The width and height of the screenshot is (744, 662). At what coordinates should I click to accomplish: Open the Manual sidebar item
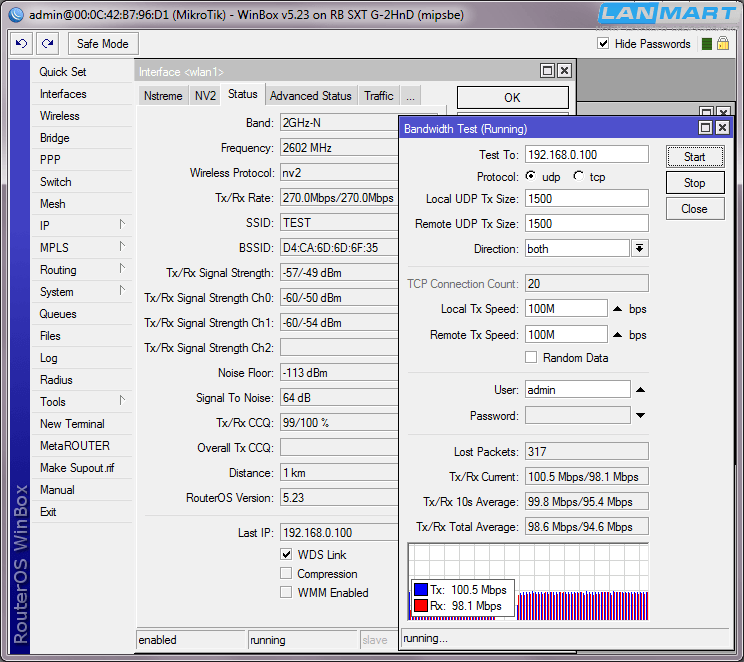click(82, 490)
